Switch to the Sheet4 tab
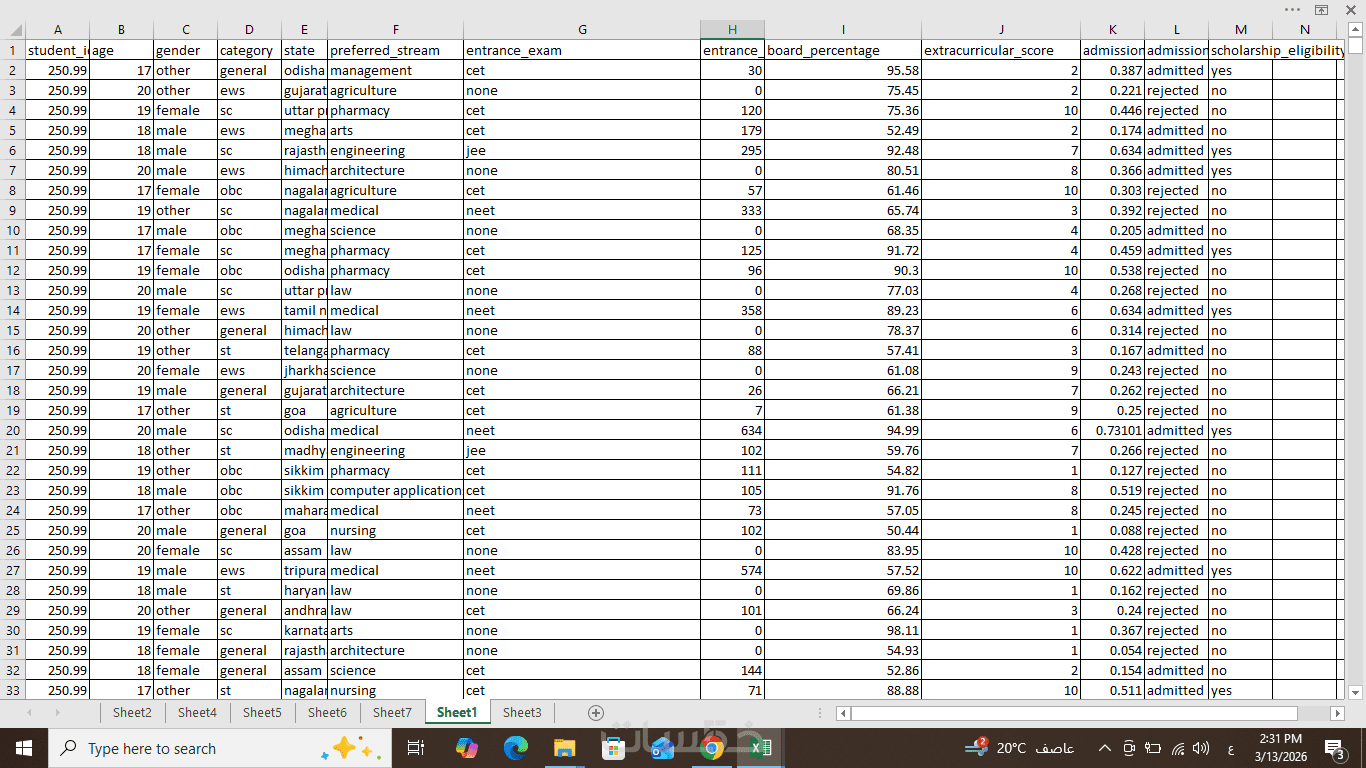 (x=197, y=713)
